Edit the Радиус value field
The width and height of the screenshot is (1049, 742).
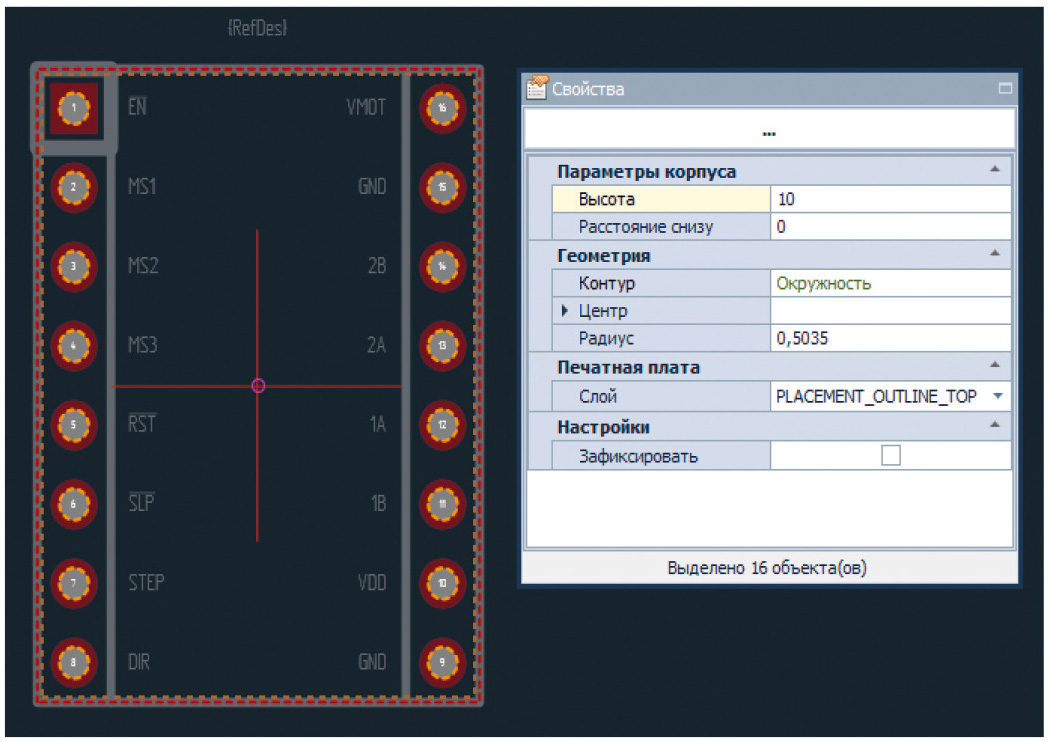point(890,339)
